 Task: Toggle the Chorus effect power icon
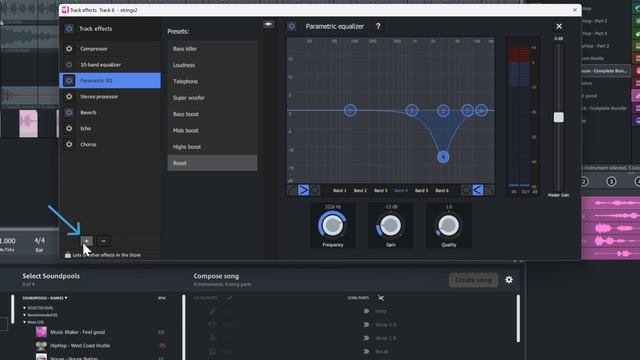[69, 144]
